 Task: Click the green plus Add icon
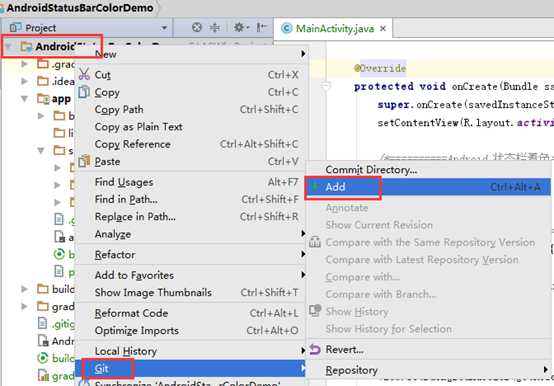tap(315, 186)
